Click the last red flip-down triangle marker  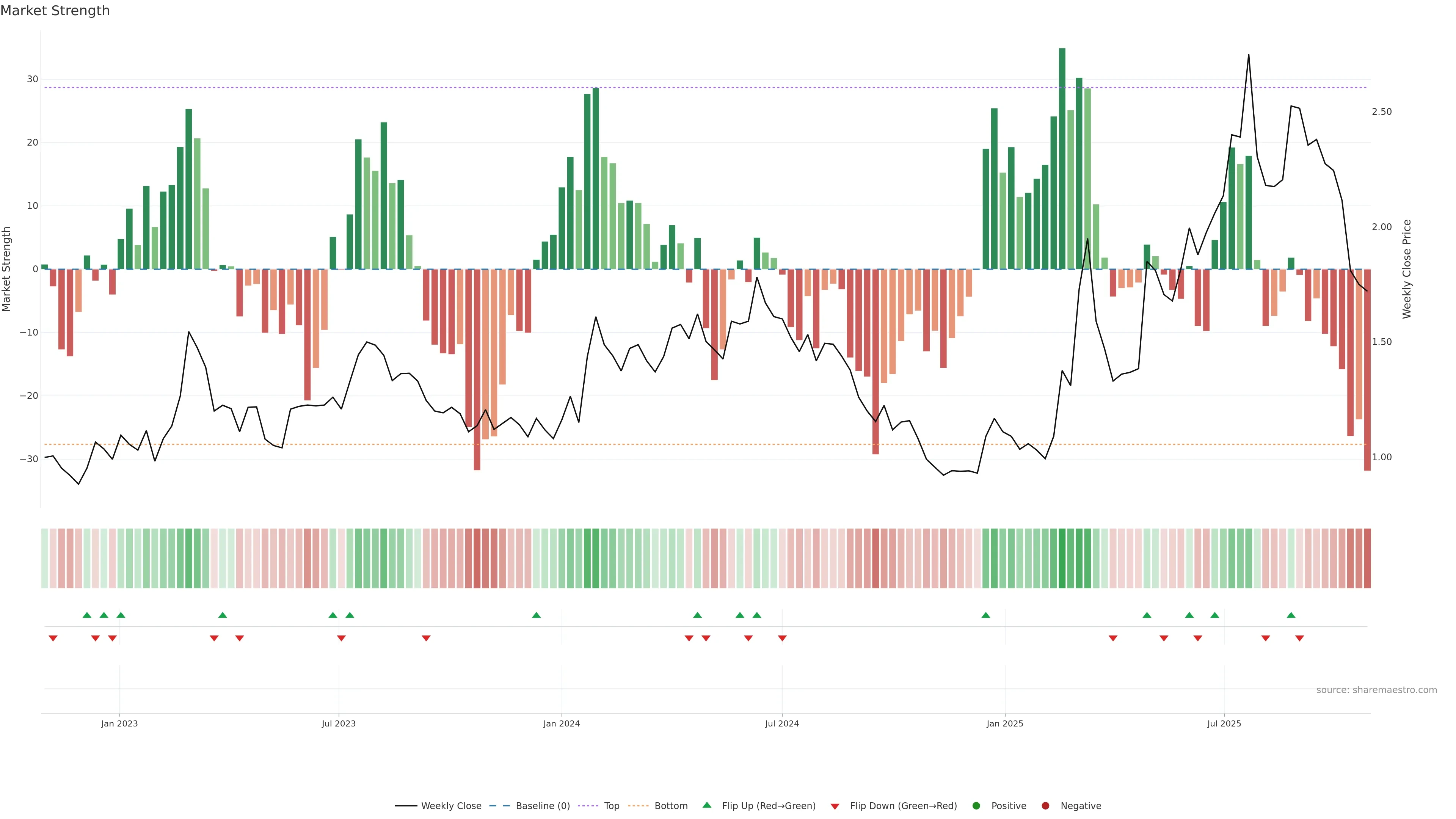click(1299, 638)
